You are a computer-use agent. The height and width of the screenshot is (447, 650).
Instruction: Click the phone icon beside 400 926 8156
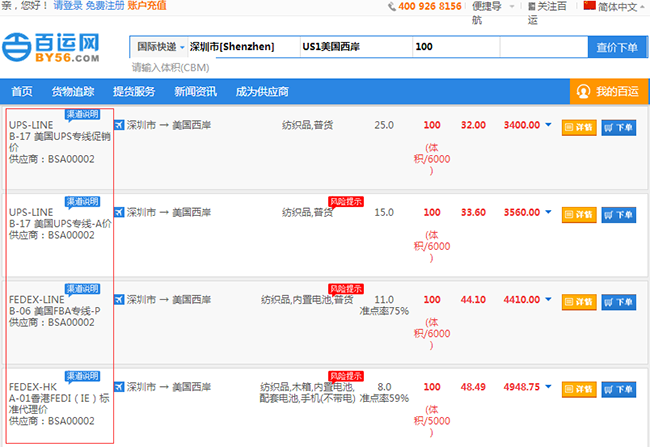click(x=392, y=6)
